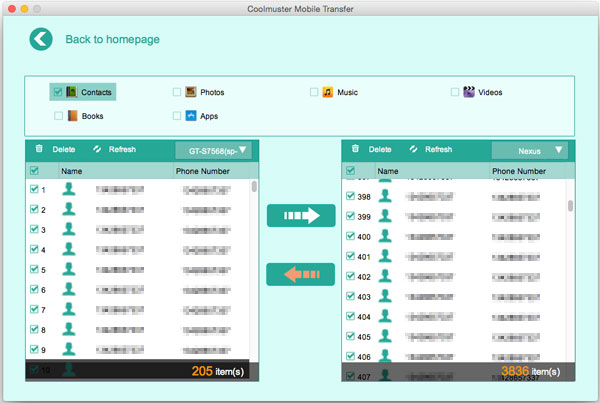The height and width of the screenshot is (403, 600).
Task: Click person icon of contact 405
Action: 385,336
